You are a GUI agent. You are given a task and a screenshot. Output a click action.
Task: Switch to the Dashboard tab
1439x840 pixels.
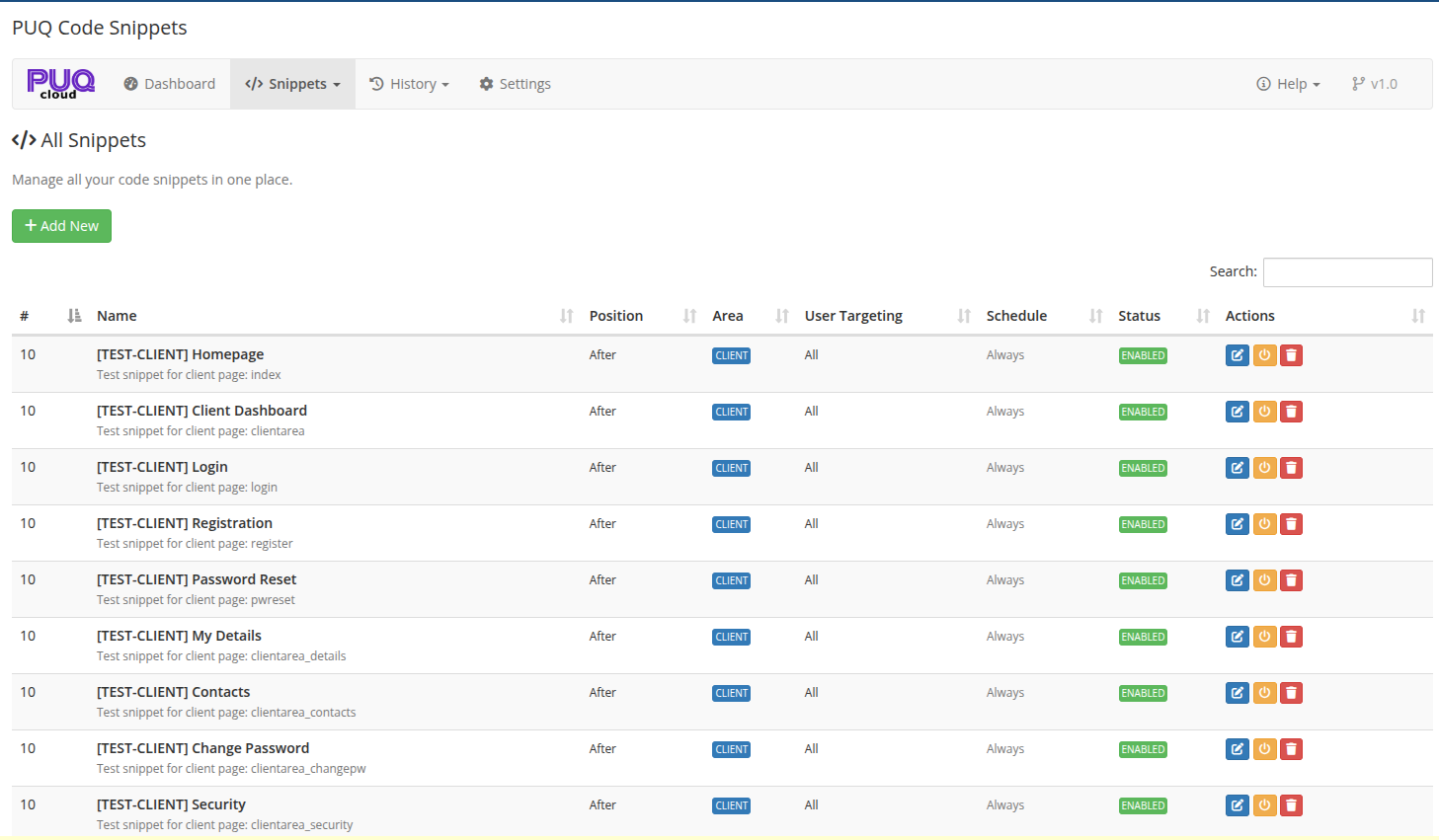[169, 84]
